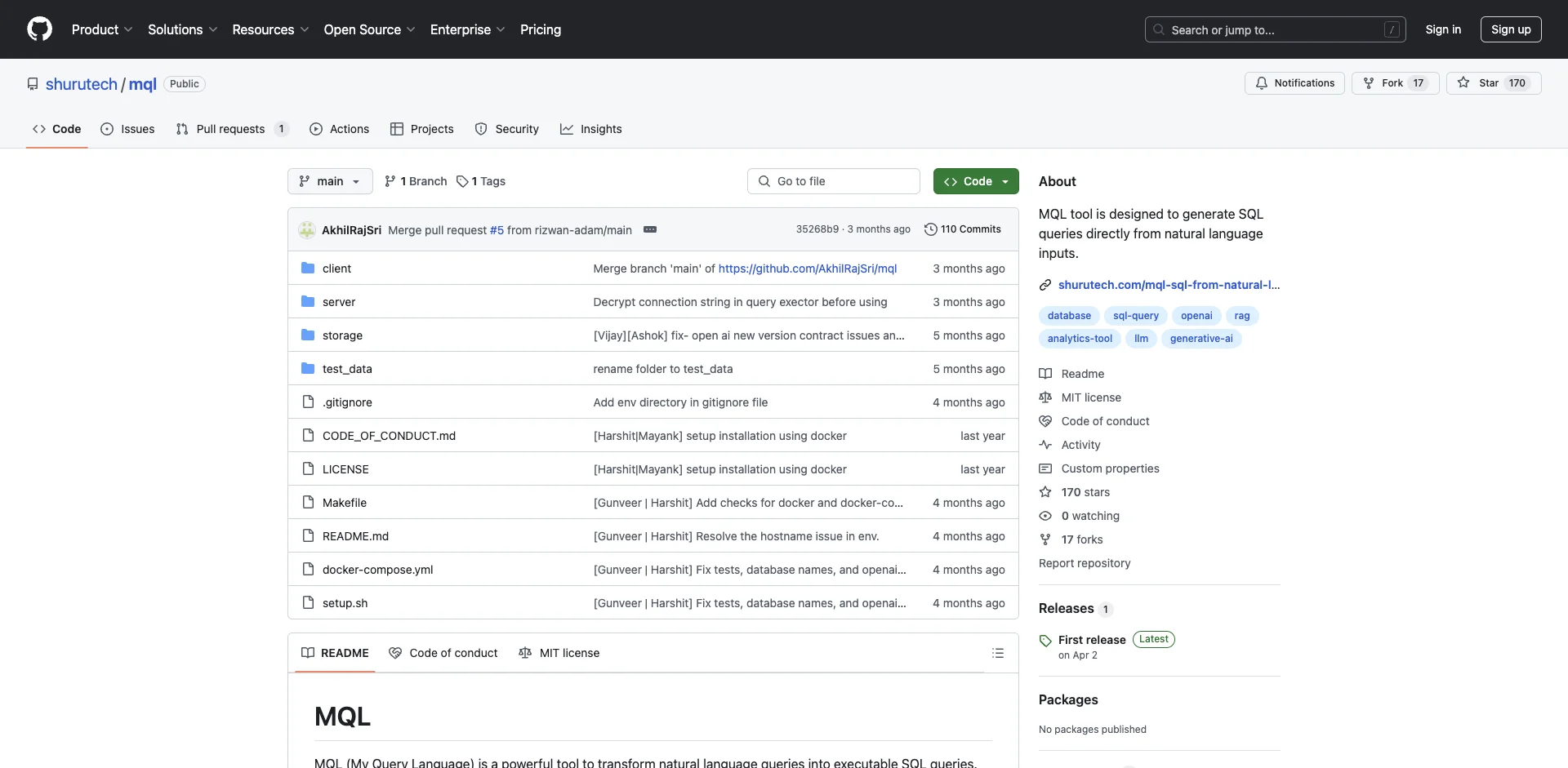The width and height of the screenshot is (1568, 768).
Task: Open commit hash 35268b9
Action: pyautogui.click(x=817, y=229)
